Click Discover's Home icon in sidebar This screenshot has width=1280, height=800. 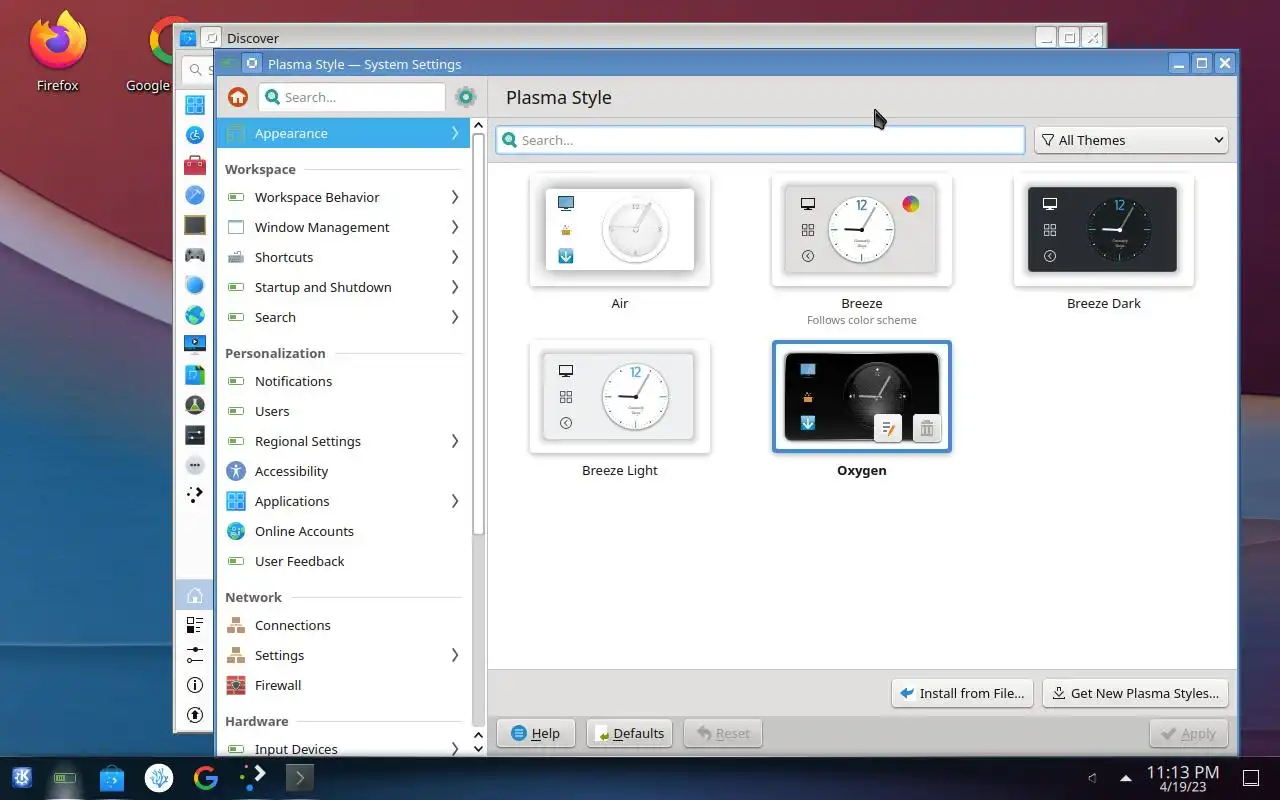(195, 595)
